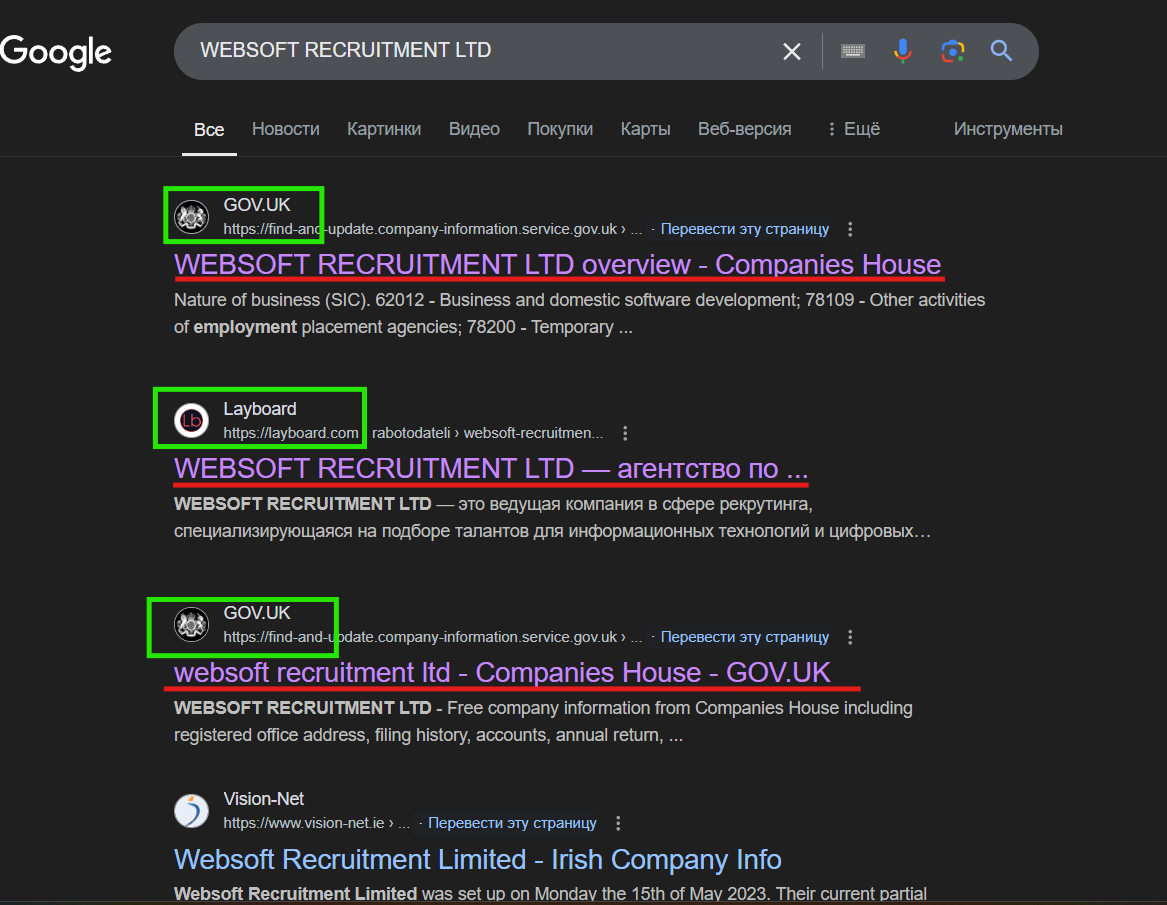The height and width of the screenshot is (905, 1167).
Task: Open the on-screen keyboard icon
Action: 853,51
